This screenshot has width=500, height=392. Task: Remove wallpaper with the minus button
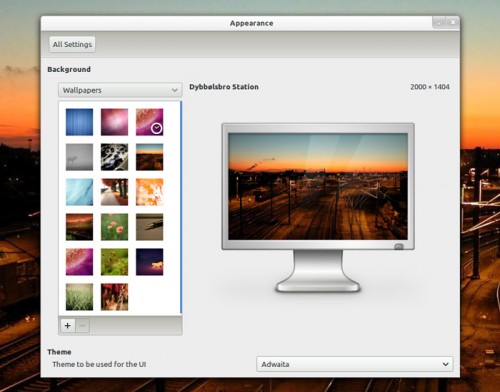83,325
